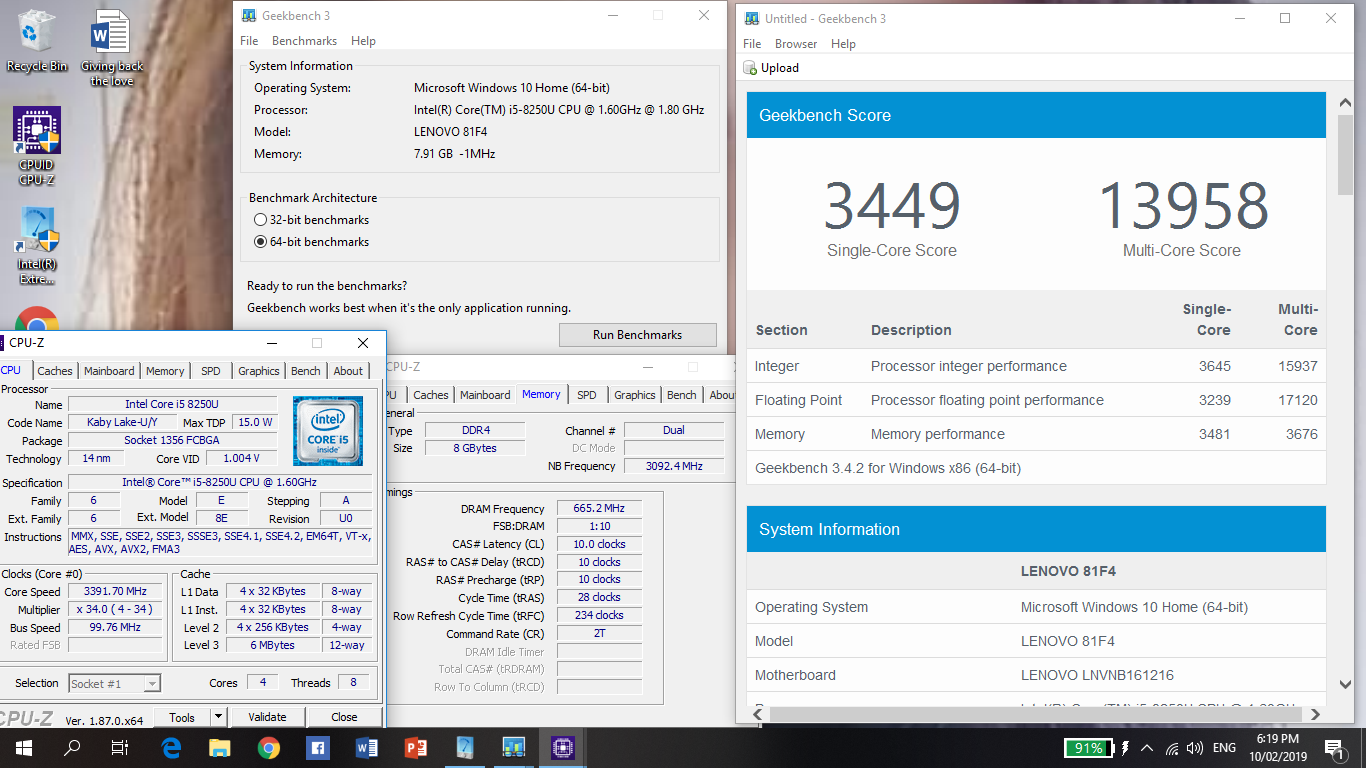Switch to the Caches tab in the front CPU-Z window
This screenshot has height=768, width=1366.
tap(55, 371)
